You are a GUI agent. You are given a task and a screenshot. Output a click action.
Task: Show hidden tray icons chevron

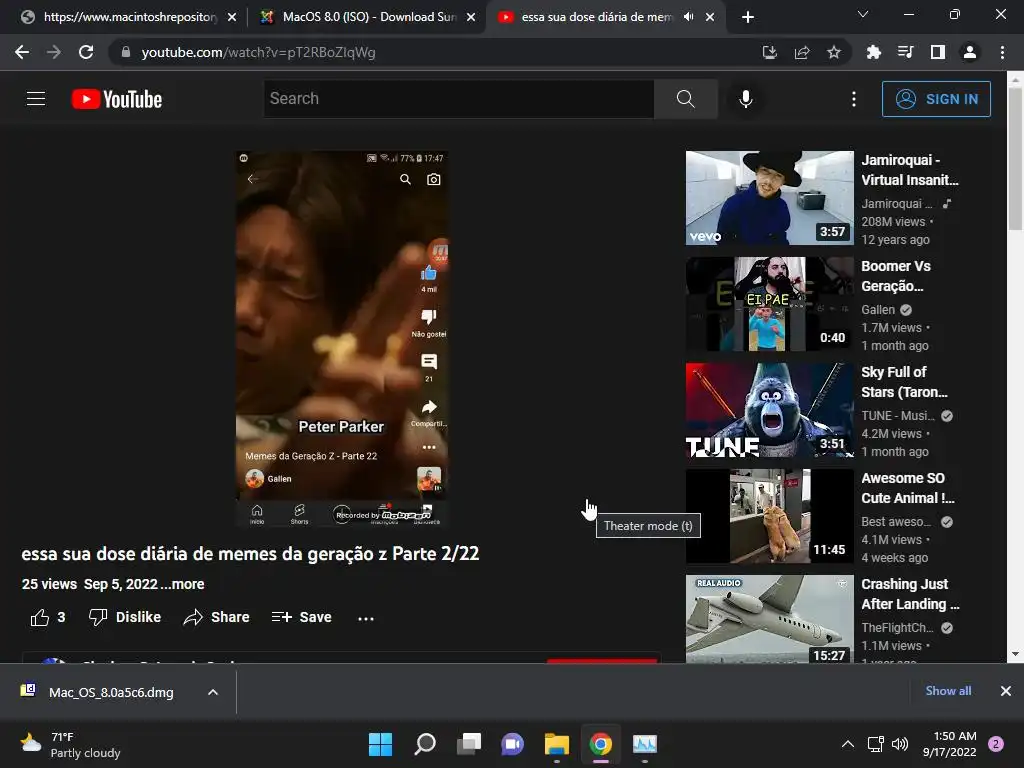pyautogui.click(x=848, y=744)
